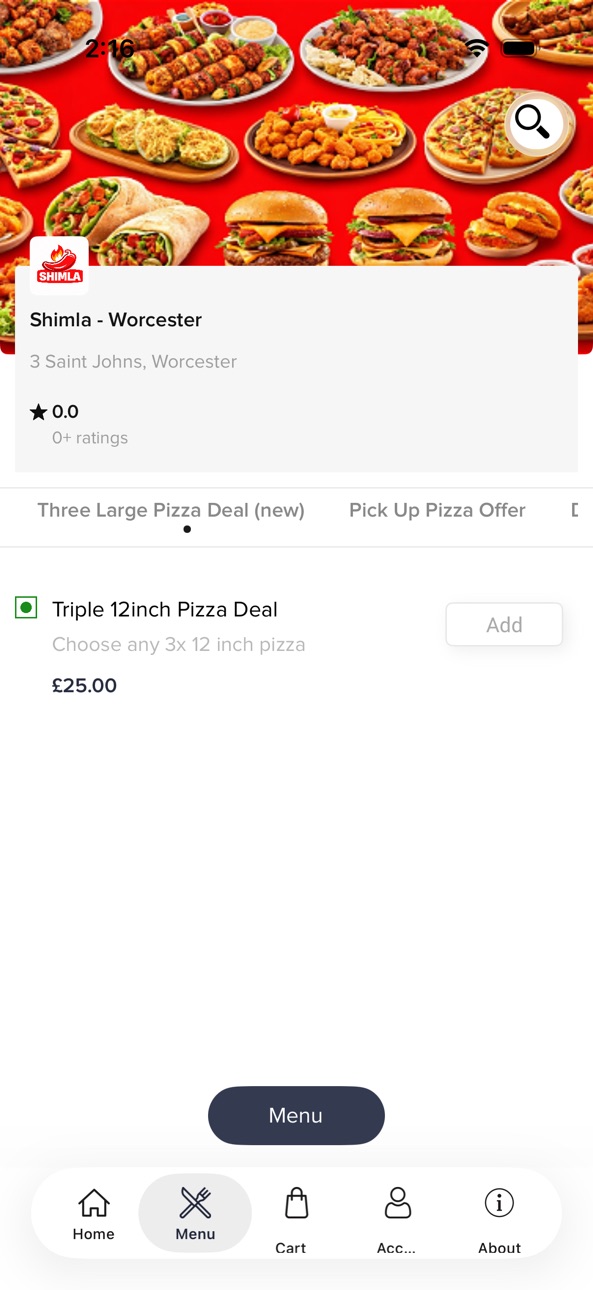The image size is (593, 1290).
Task: Switch to Pick Up Pizza Offer tab
Action: pyautogui.click(x=437, y=510)
